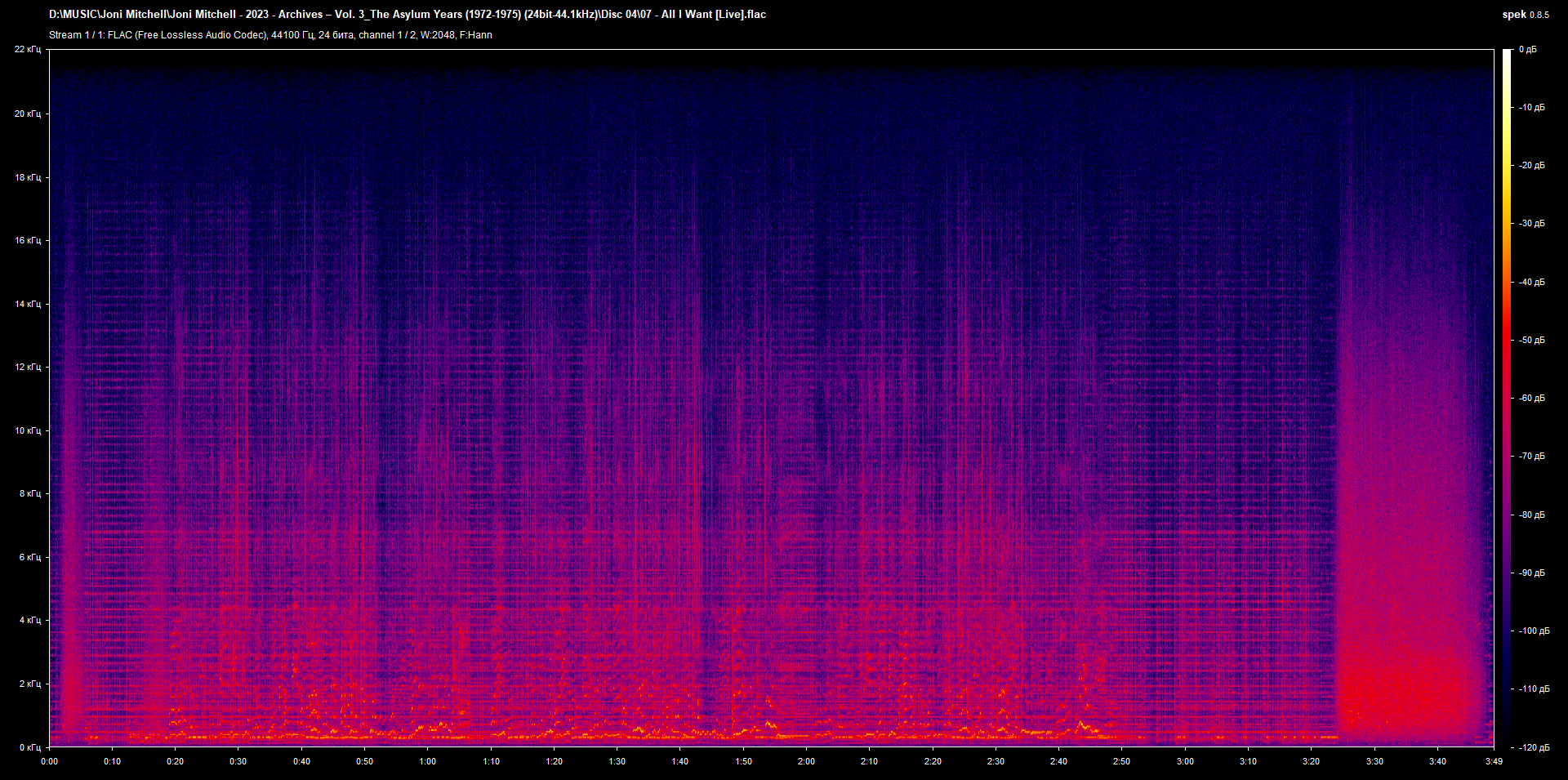The width and height of the screenshot is (1568, 780).
Task: Click the 0:00 start time label
Action: (50, 761)
